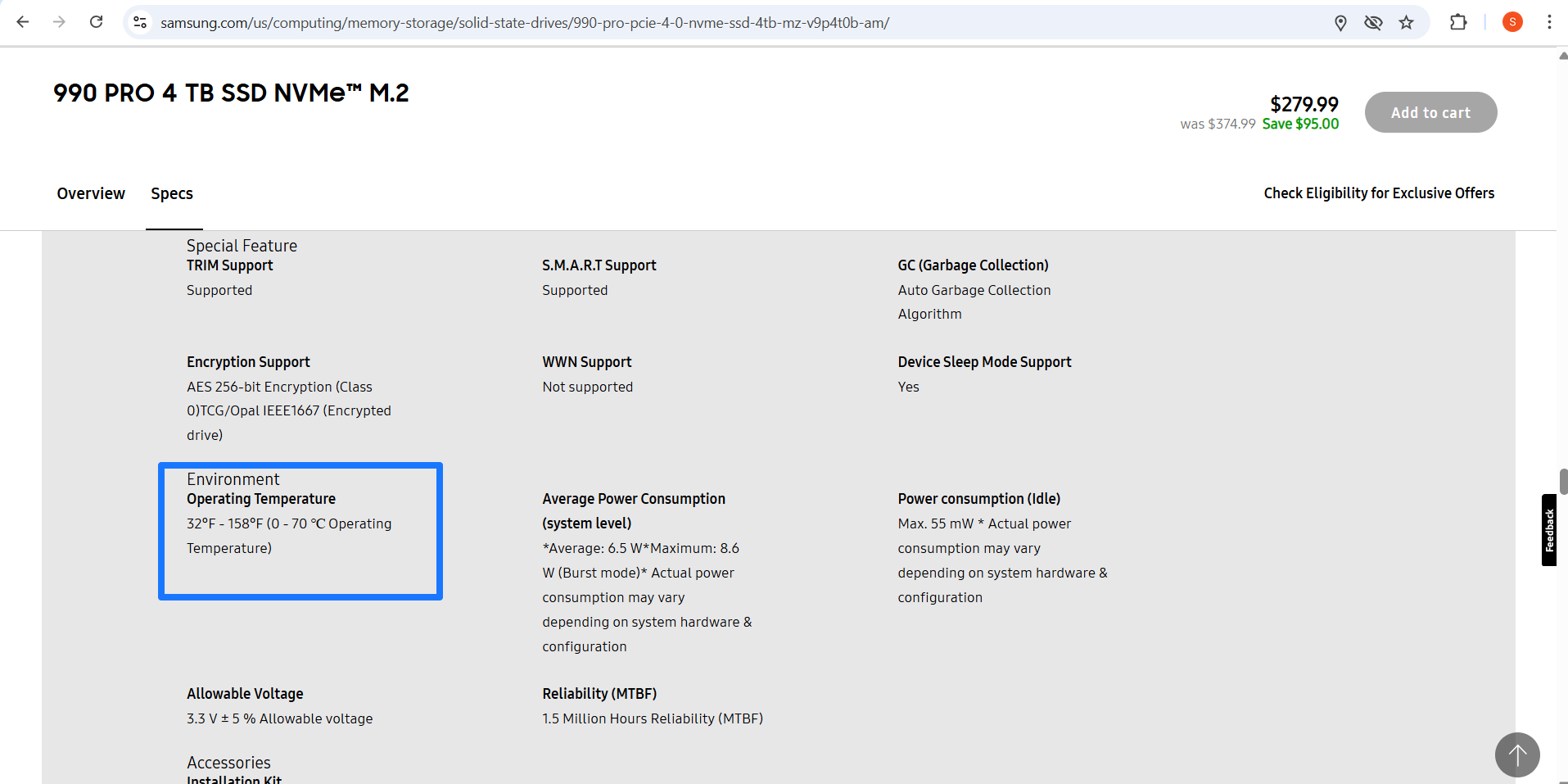Focus the address bar URL
The height and width of the screenshot is (784, 1568).
pyautogui.click(x=525, y=23)
